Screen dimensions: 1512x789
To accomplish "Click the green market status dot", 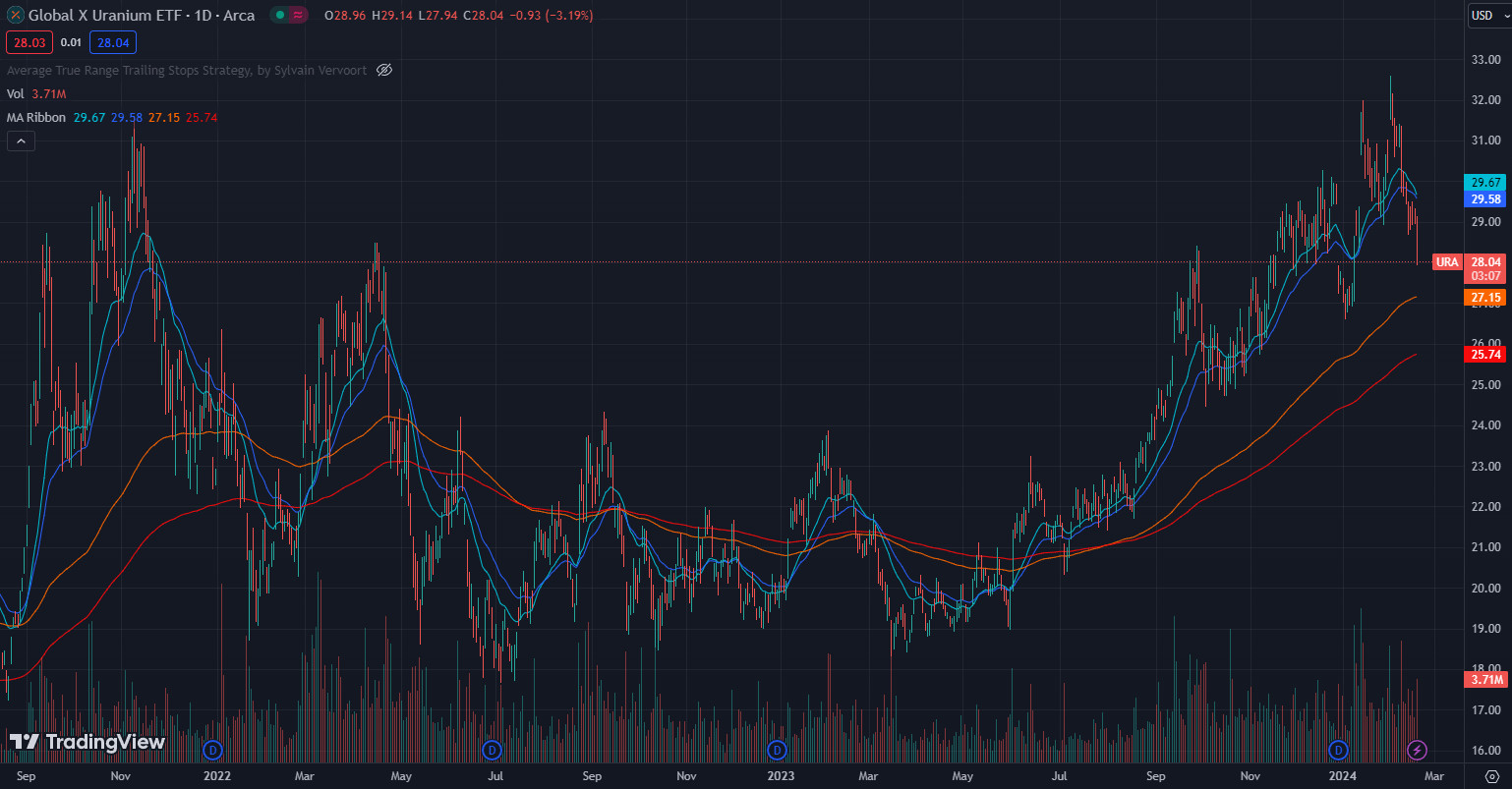I will 280,16.
